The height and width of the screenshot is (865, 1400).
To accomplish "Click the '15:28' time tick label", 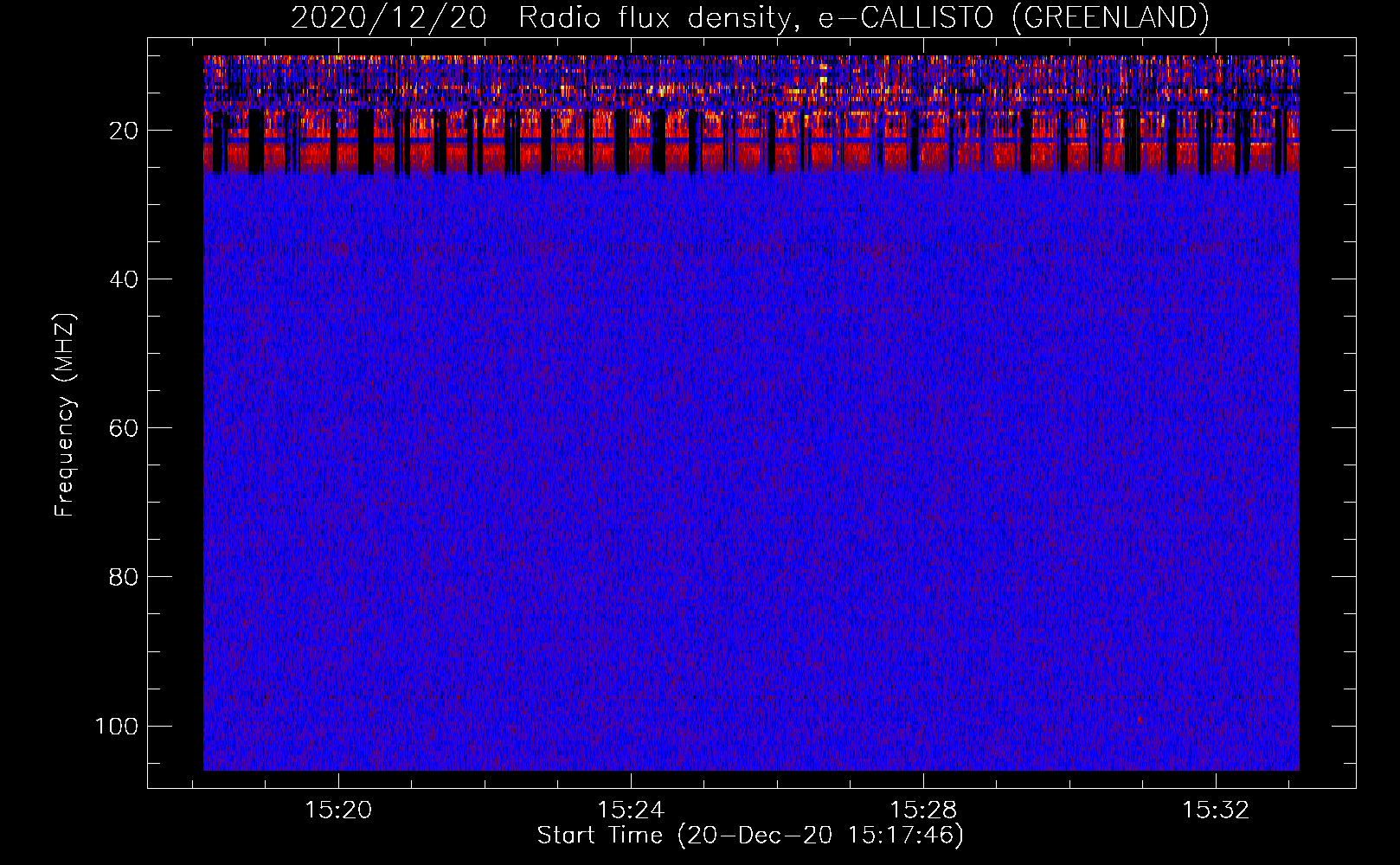I will (x=923, y=810).
